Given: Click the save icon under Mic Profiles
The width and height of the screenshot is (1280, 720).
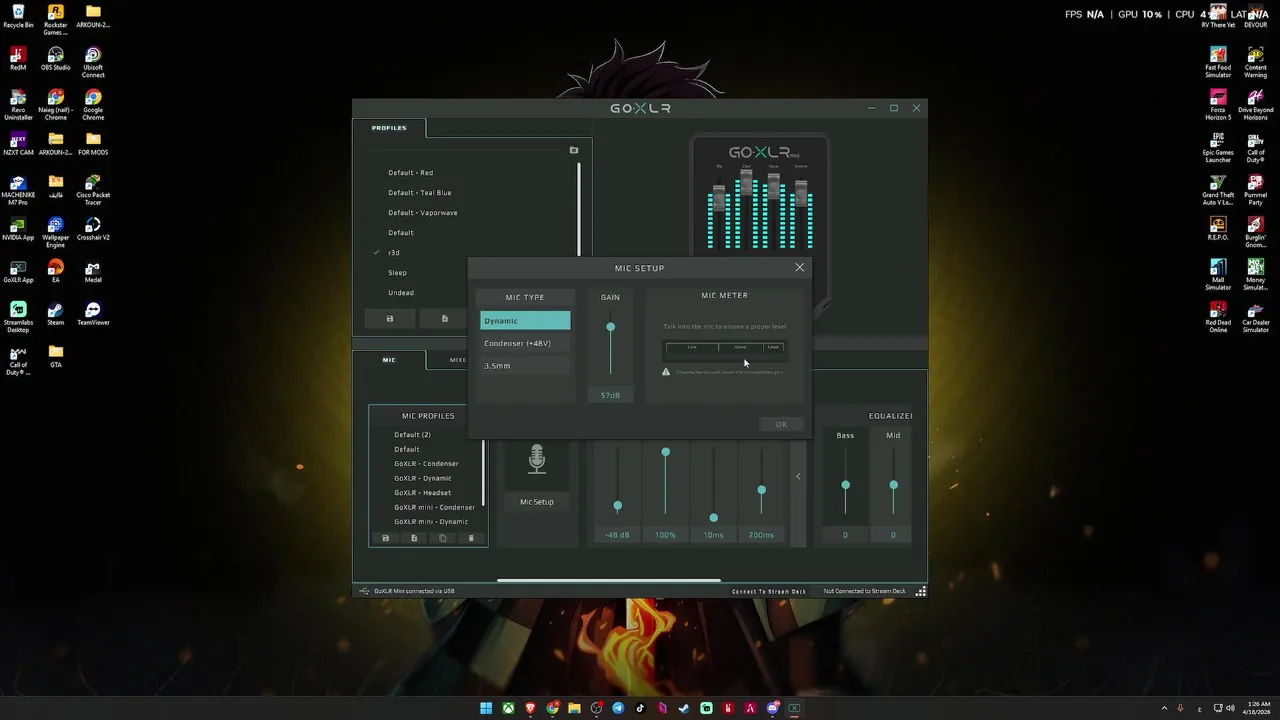Looking at the screenshot, I should [385, 538].
